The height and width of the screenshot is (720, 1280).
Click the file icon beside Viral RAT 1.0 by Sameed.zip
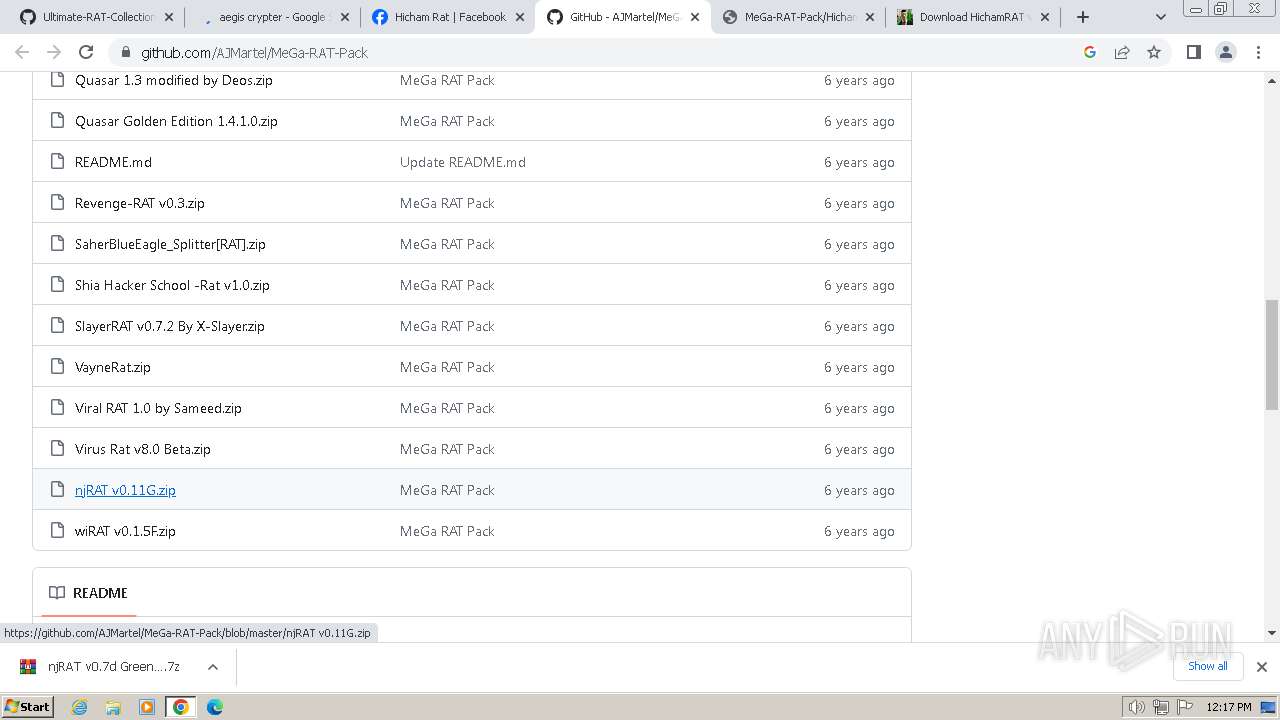(x=57, y=408)
